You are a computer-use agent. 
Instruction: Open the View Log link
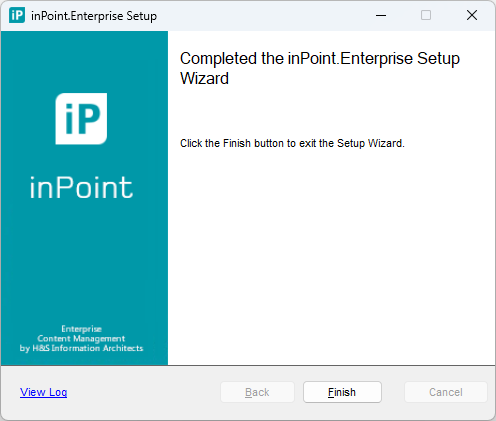click(43, 392)
